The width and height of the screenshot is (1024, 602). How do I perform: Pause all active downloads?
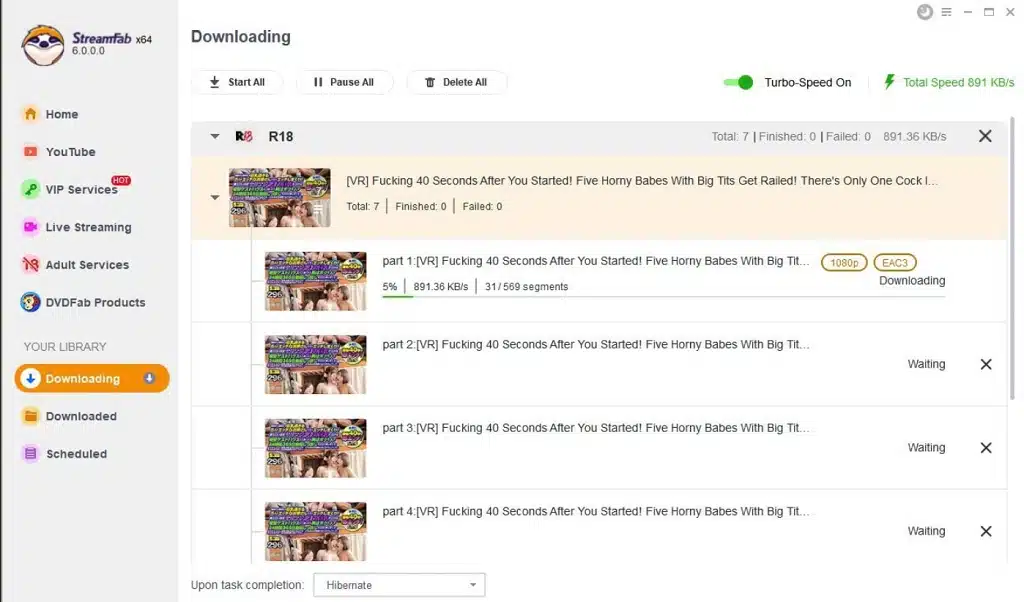pos(344,82)
